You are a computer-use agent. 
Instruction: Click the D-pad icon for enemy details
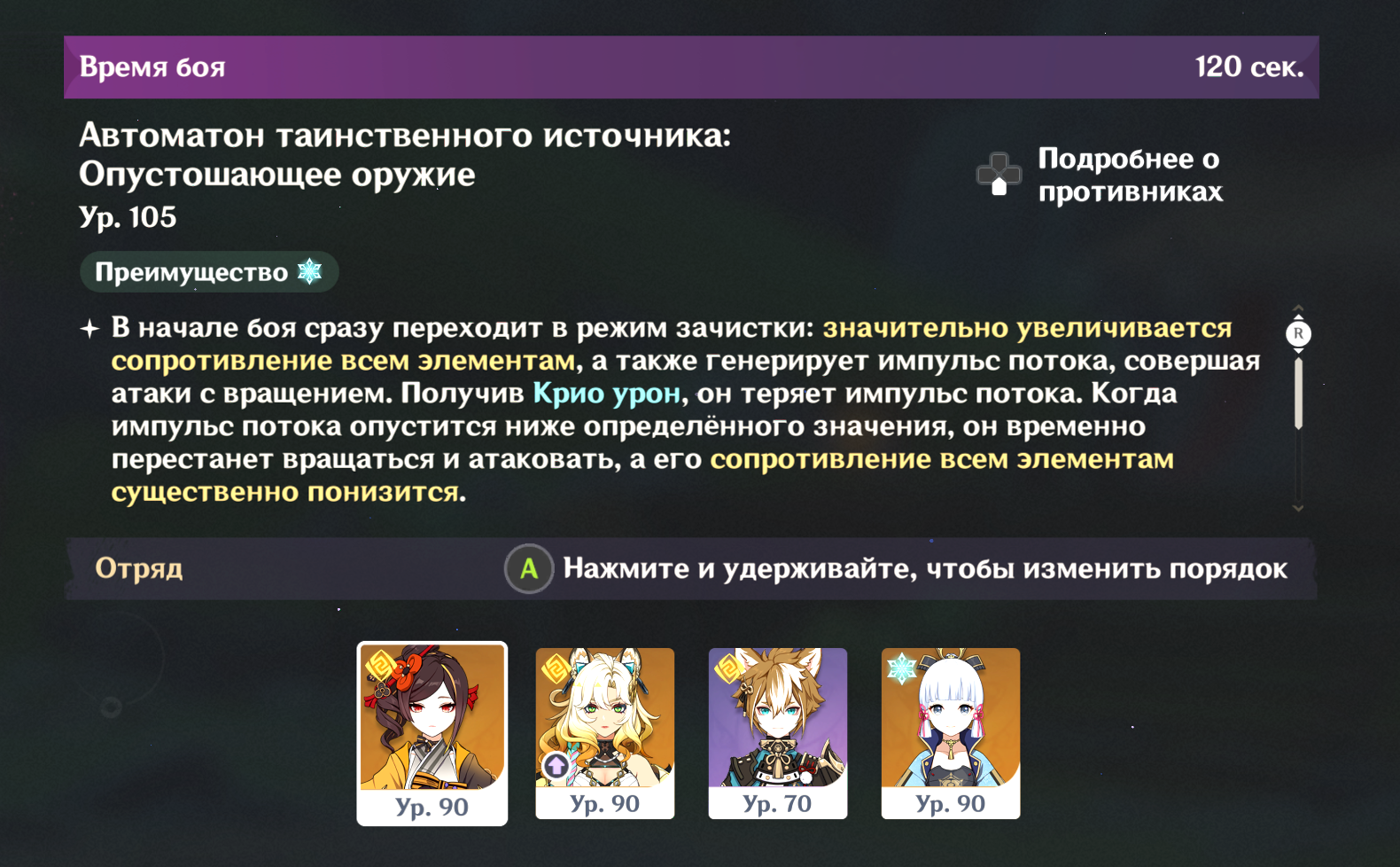(999, 174)
